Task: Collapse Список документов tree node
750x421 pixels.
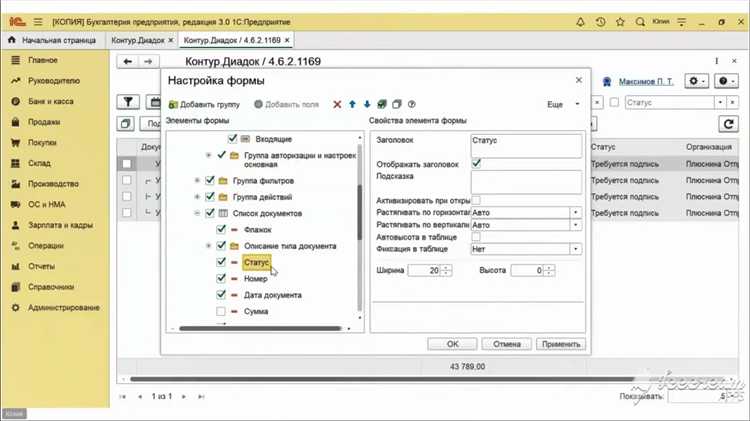Action: (197, 213)
